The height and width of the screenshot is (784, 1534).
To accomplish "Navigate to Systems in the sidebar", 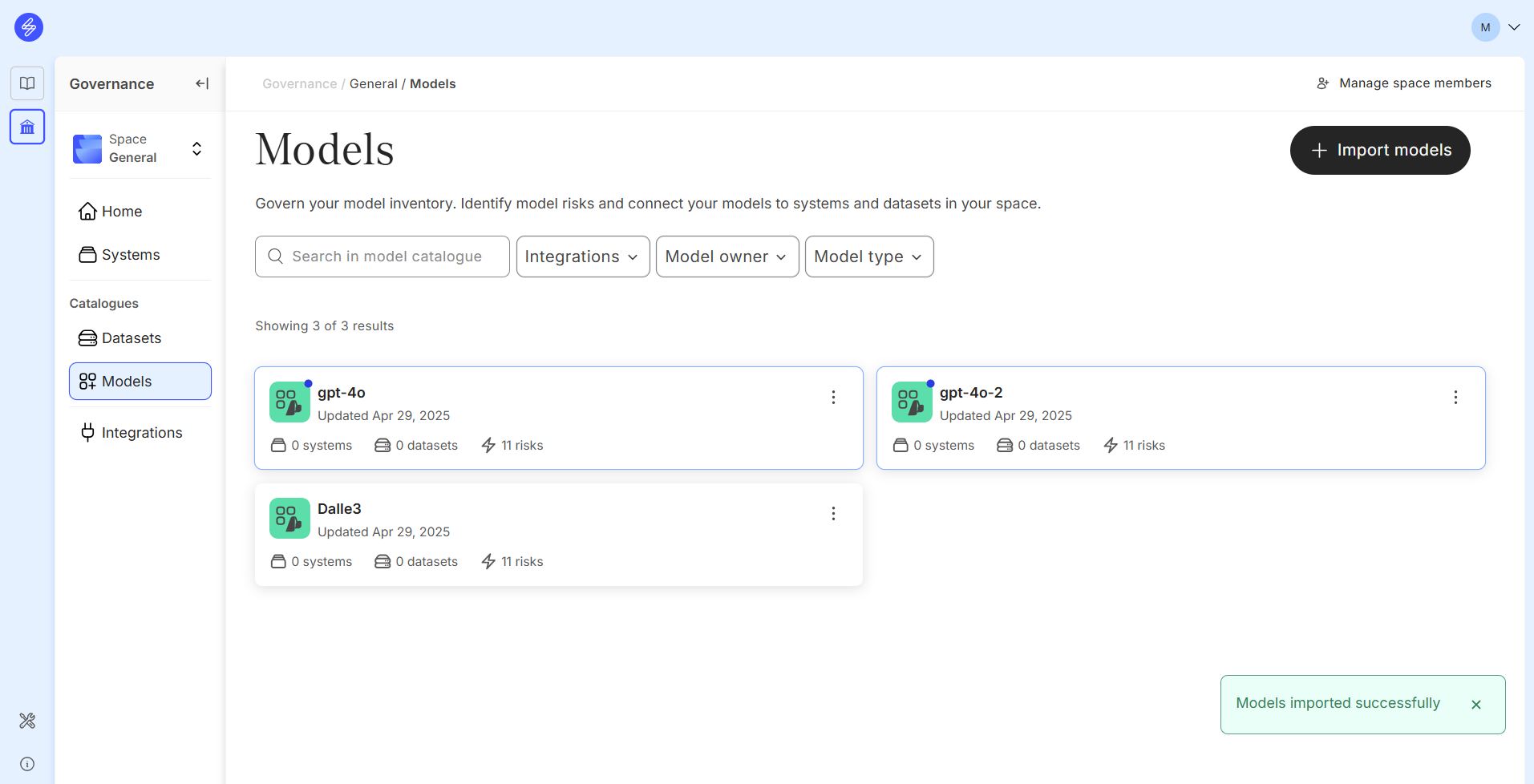I will tap(130, 255).
